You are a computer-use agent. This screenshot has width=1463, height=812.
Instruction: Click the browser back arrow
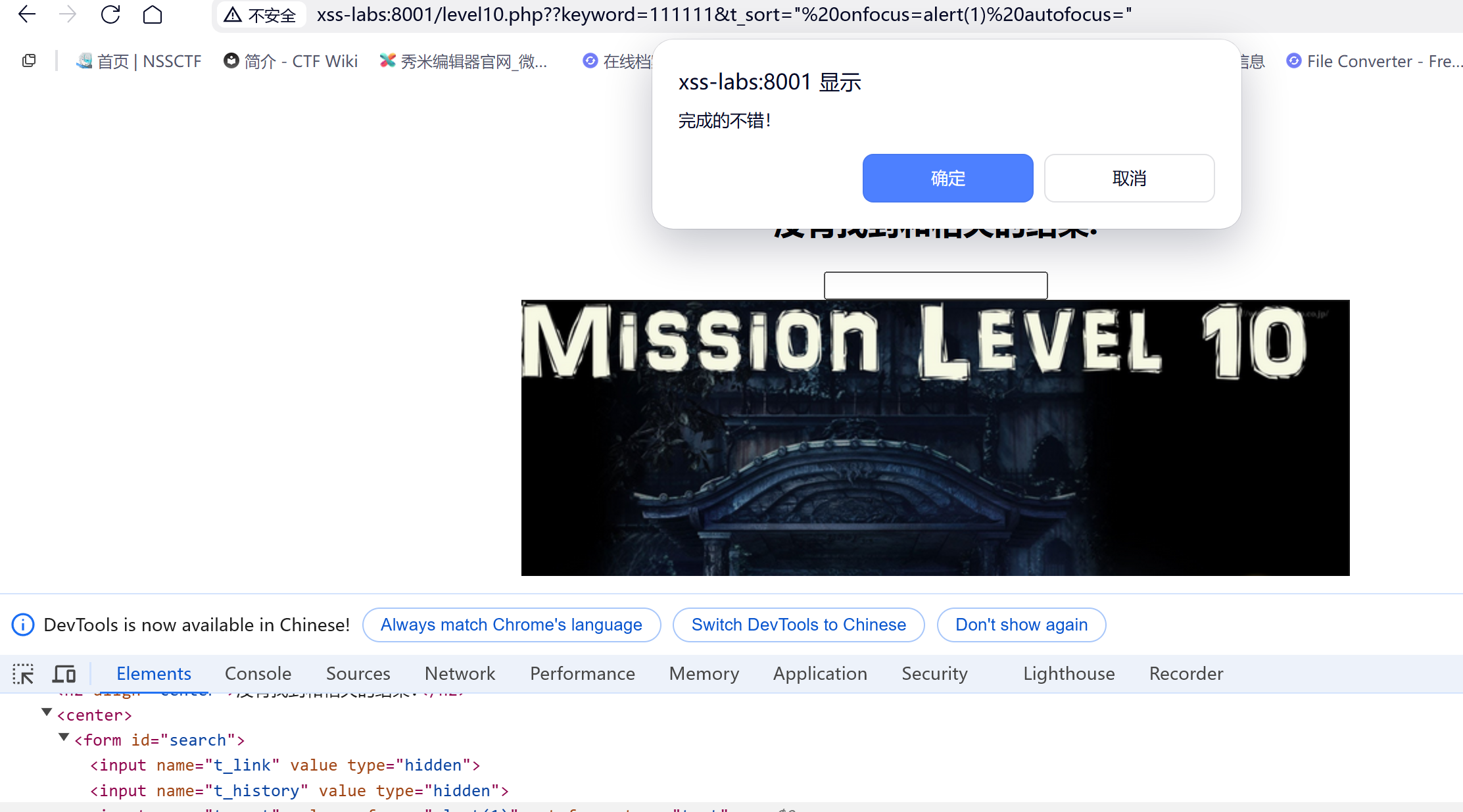click(x=27, y=14)
